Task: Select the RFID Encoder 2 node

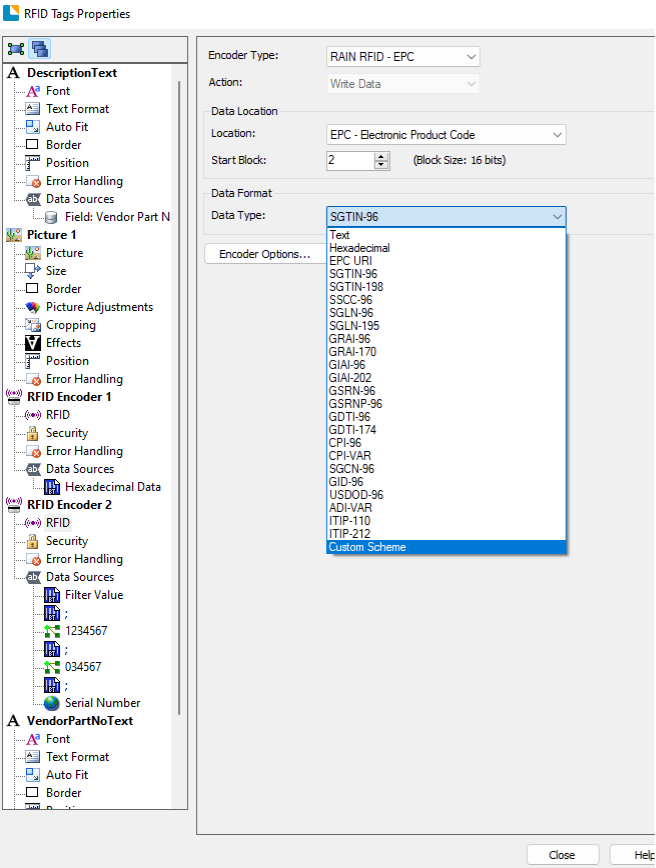Action: coord(69,505)
